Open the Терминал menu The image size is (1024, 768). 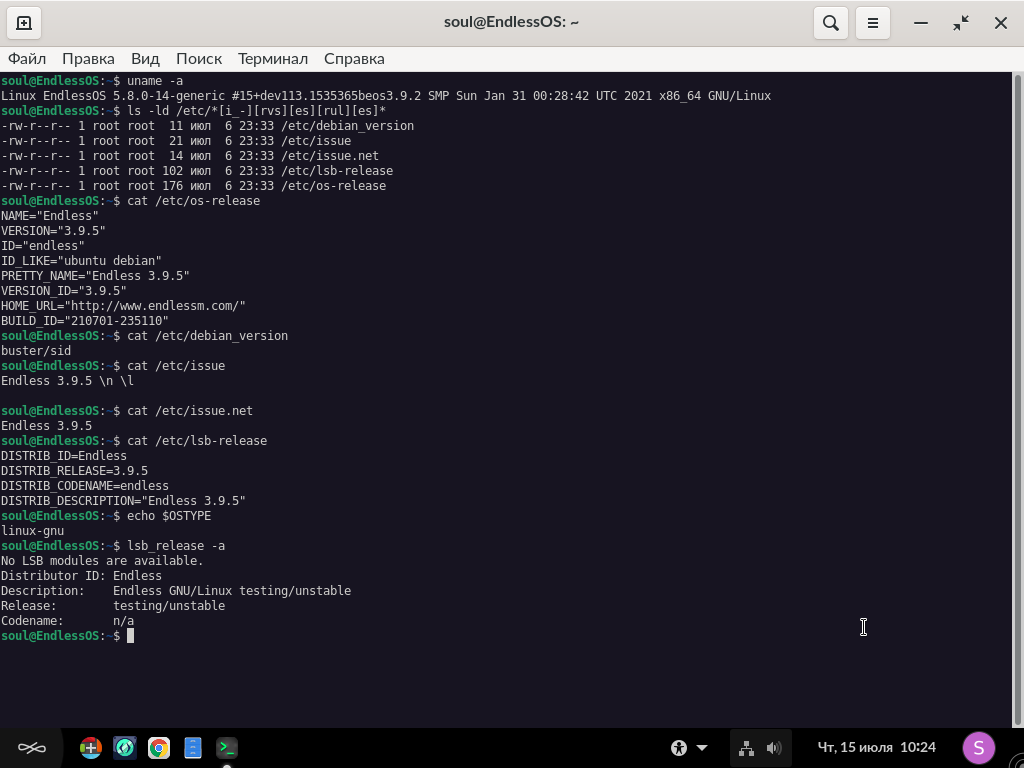coord(273,59)
